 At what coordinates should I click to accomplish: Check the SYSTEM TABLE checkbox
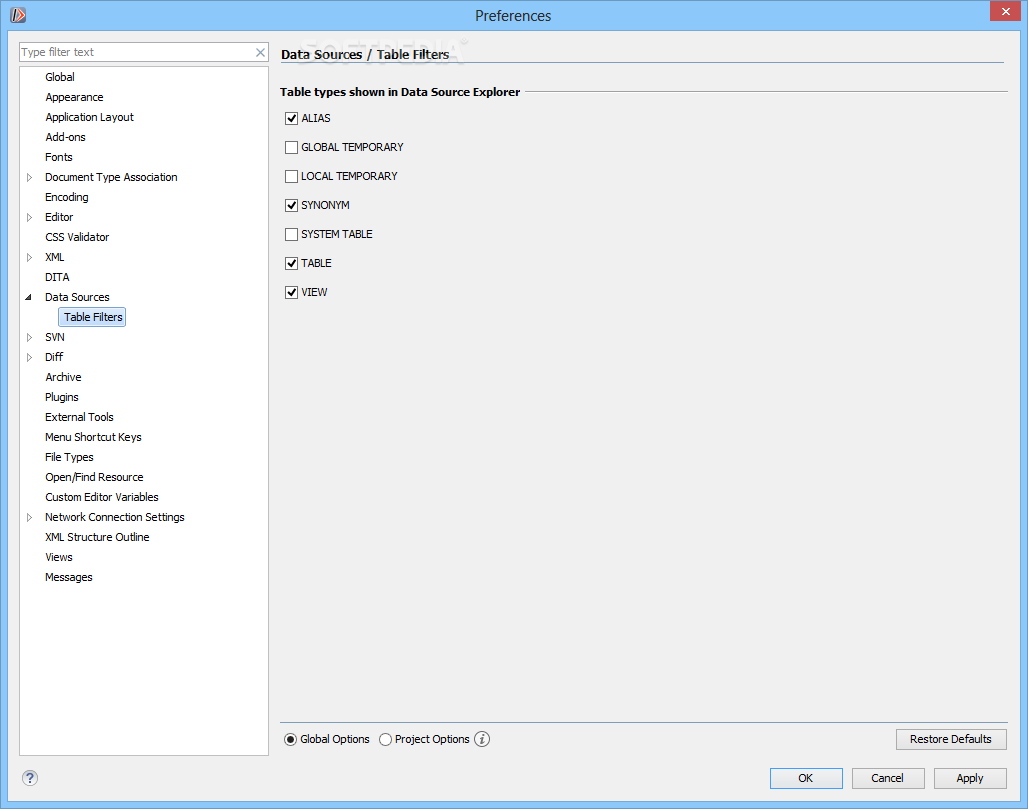tap(292, 234)
